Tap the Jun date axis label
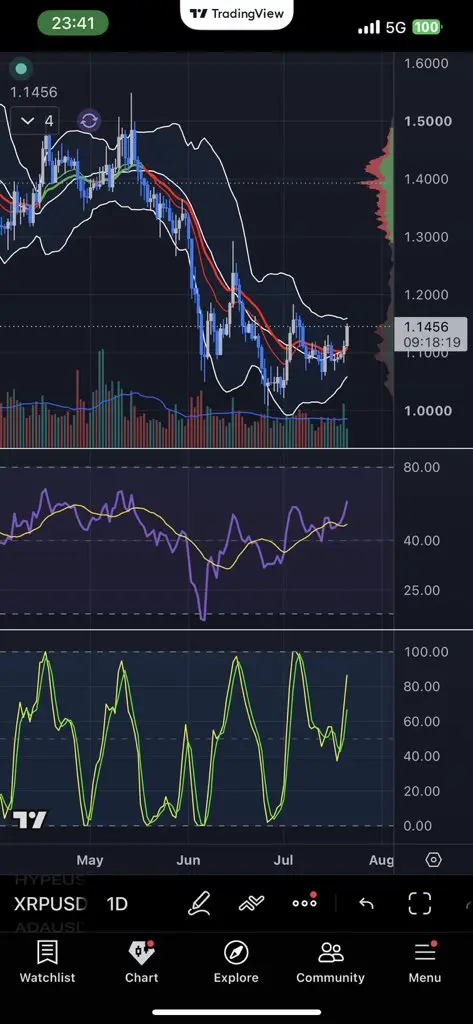Viewport: 473px width, 1024px height. click(x=188, y=860)
